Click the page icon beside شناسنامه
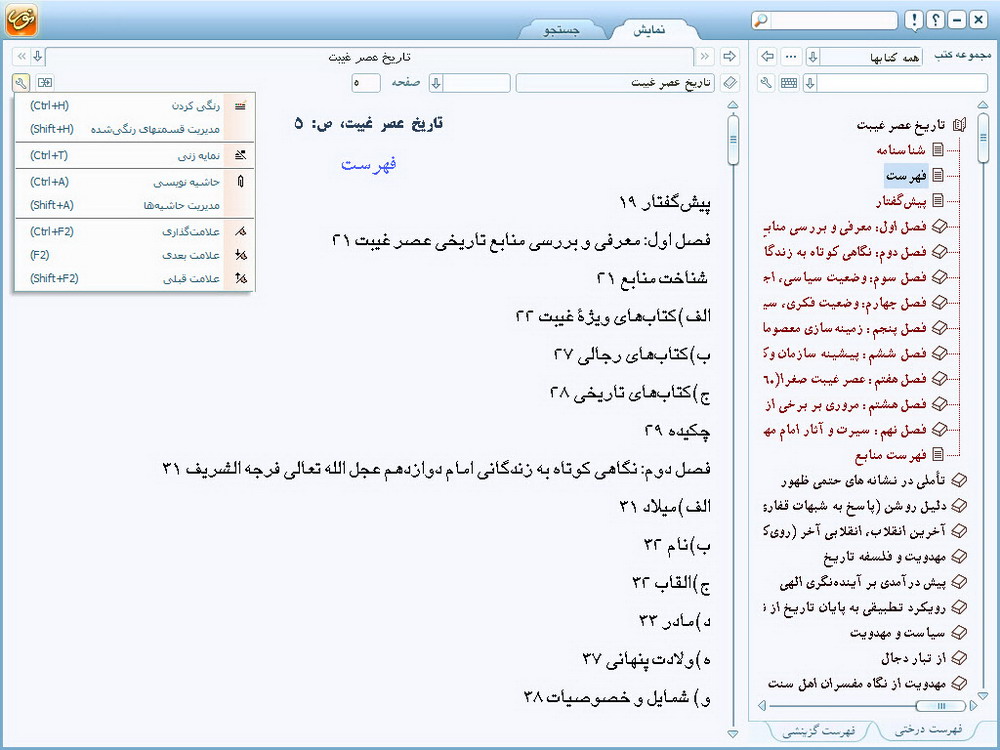This screenshot has height=750, width=1000. click(x=938, y=150)
